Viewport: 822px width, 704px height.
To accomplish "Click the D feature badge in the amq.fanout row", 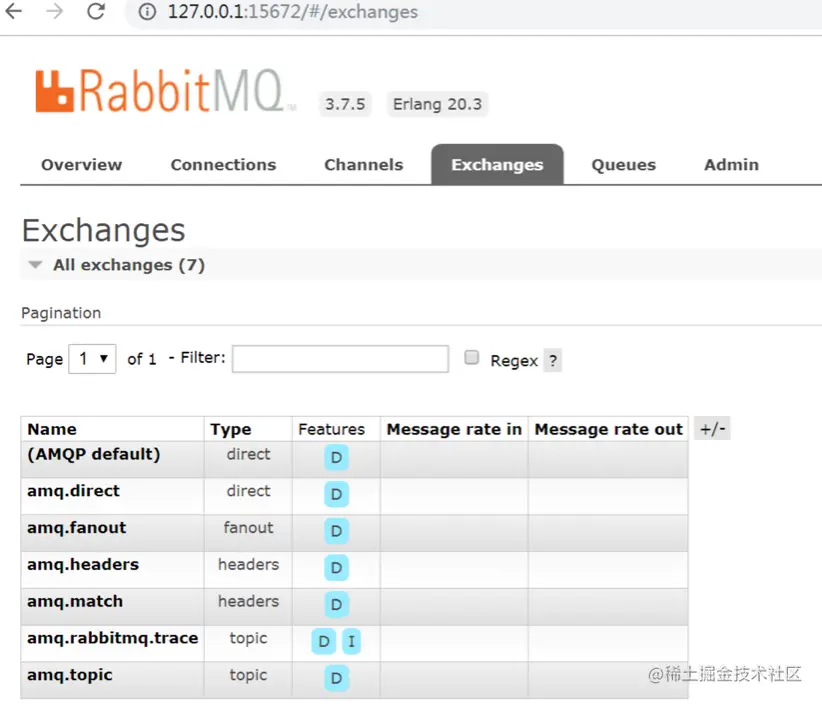I will [337, 531].
